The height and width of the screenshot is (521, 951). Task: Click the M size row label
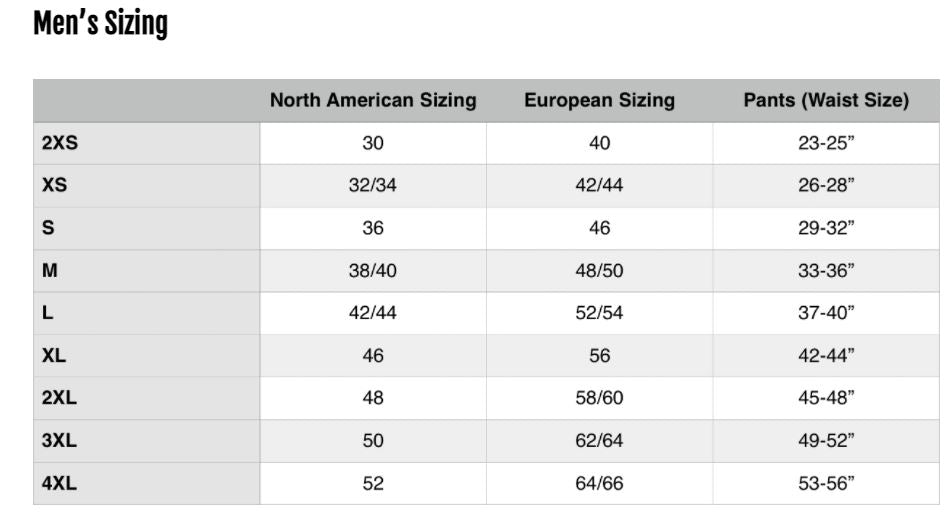pyautogui.click(x=49, y=271)
